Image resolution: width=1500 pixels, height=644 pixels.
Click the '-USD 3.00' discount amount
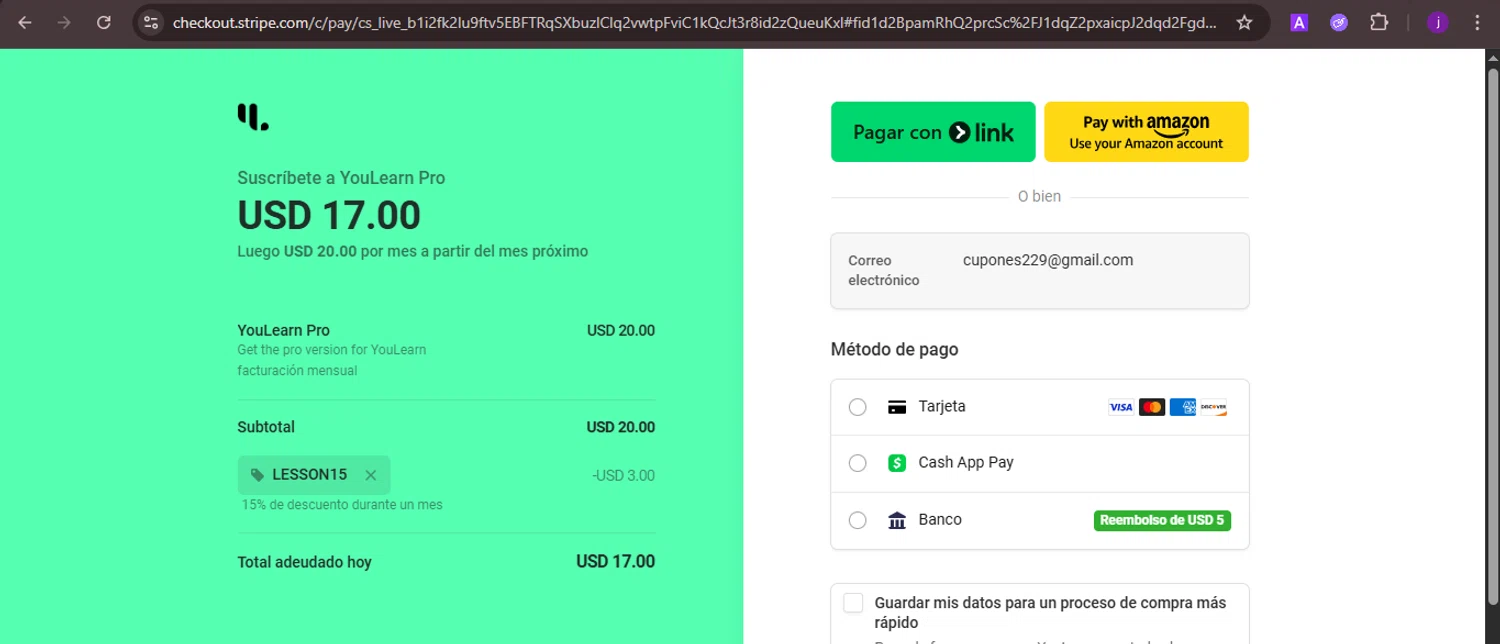point(623,475)
